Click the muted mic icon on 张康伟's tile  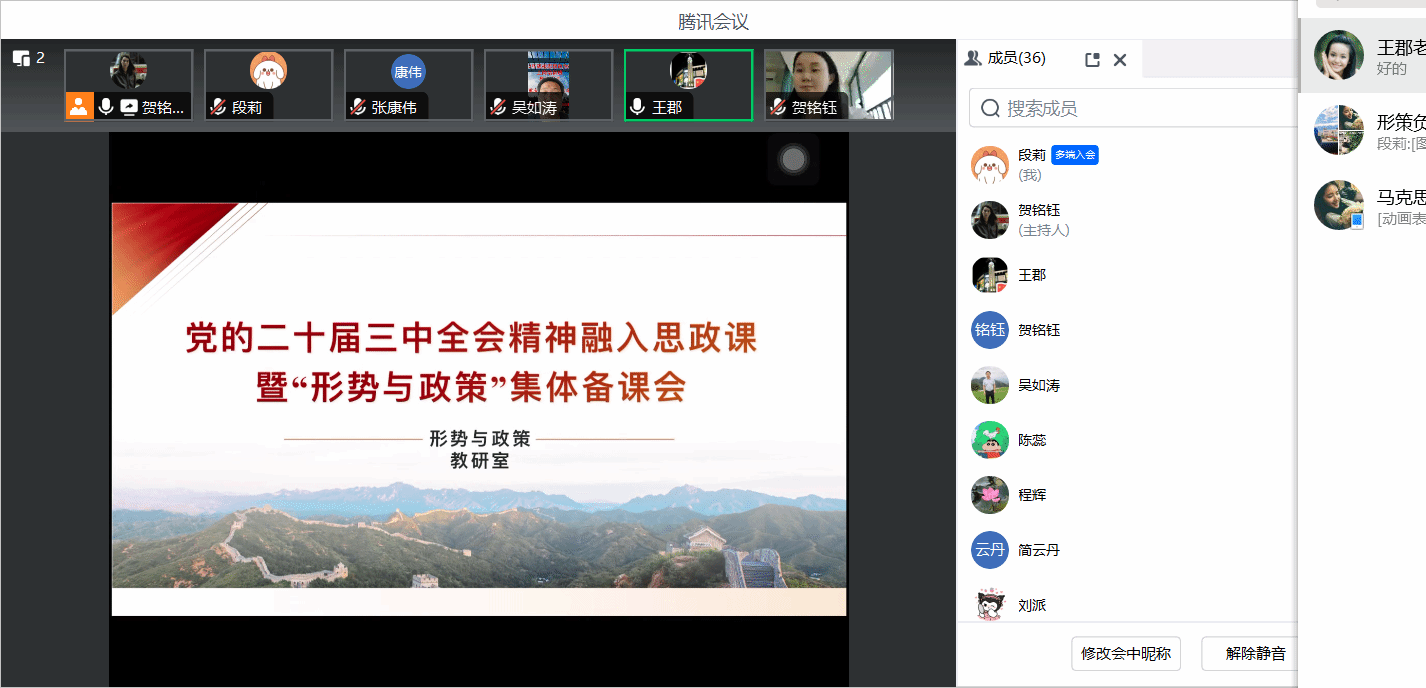(358, 107)
